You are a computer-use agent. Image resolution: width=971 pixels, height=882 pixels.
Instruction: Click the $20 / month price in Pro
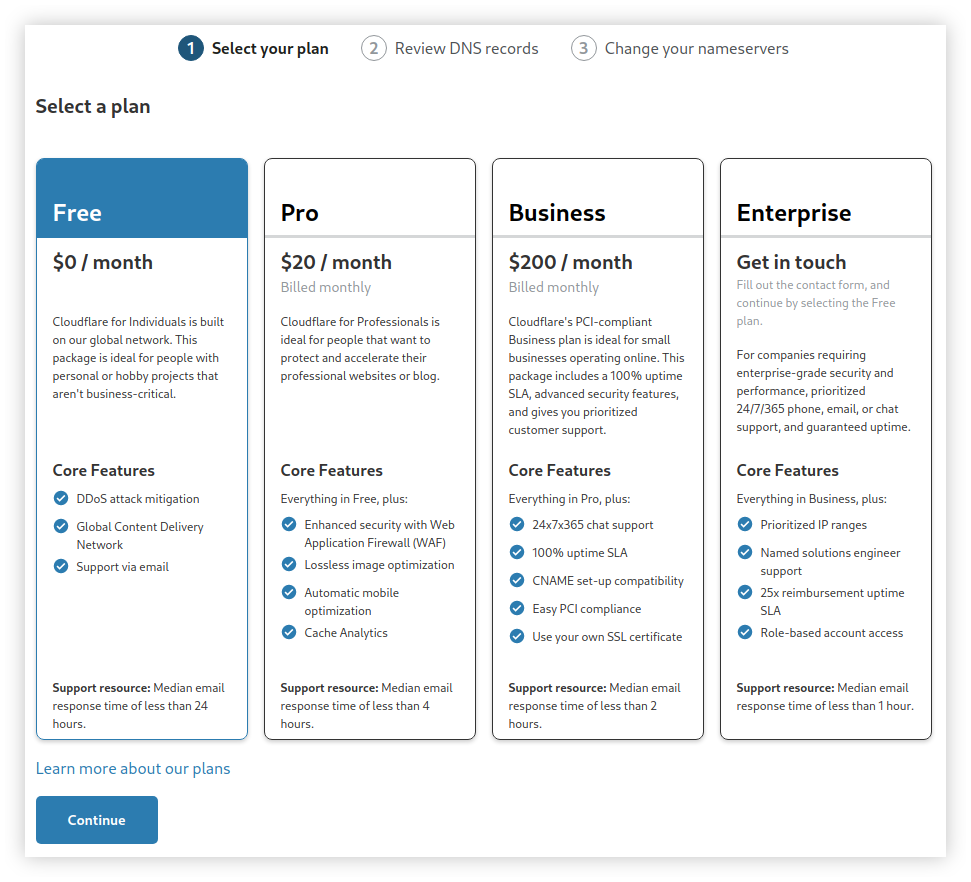(x=336, y=262)
